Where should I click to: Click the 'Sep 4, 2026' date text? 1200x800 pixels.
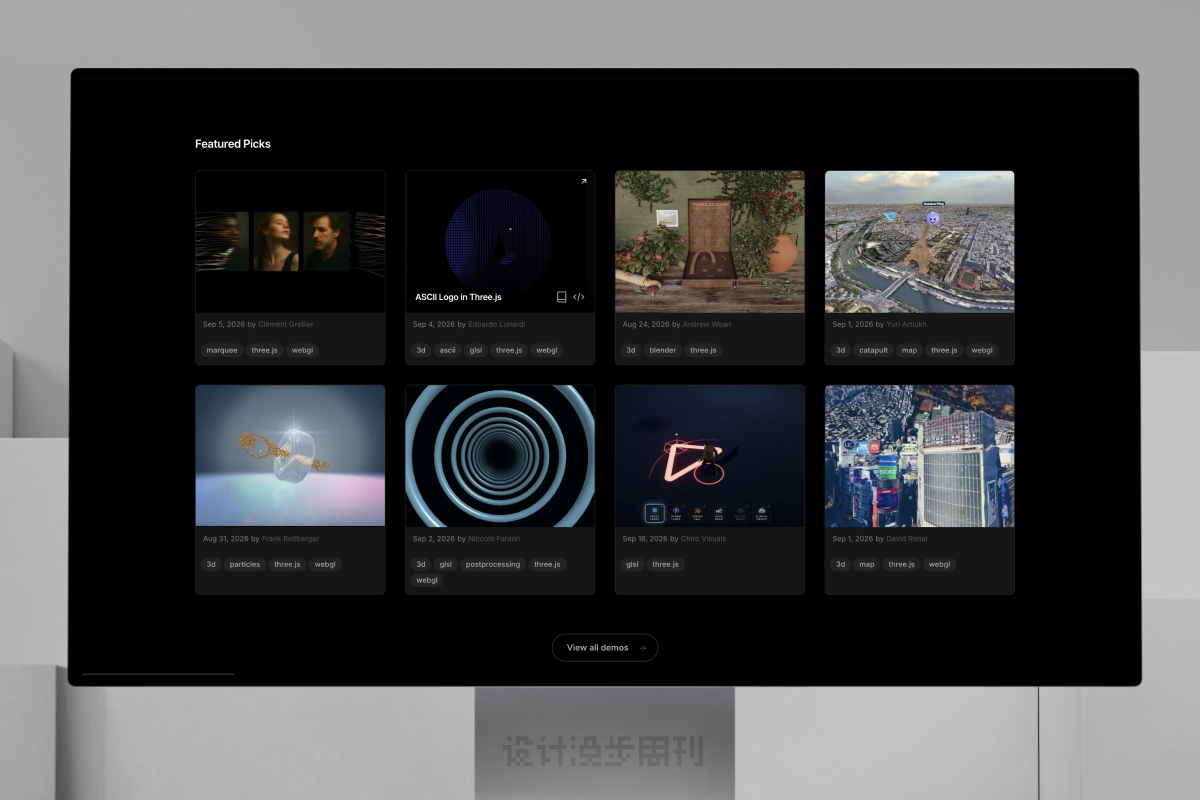pyautogui.click(x=434, y=324)
